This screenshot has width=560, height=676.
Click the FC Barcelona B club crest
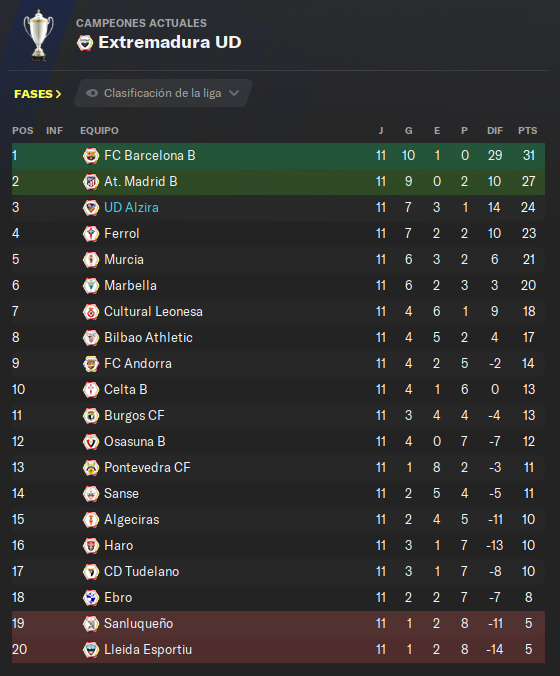(91, 156)
